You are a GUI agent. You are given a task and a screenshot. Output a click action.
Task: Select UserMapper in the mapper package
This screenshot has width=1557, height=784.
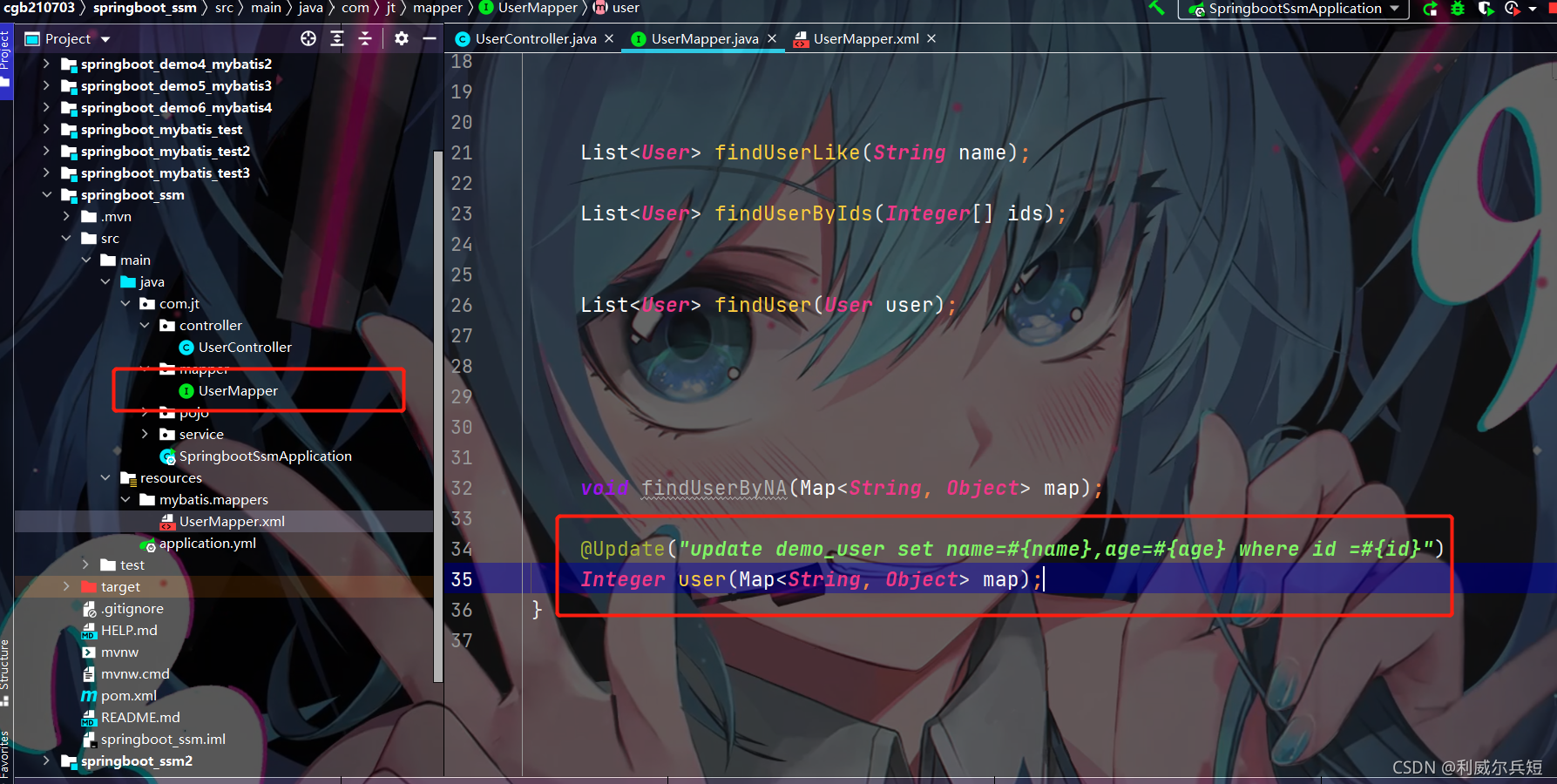[x=237, y=390]
